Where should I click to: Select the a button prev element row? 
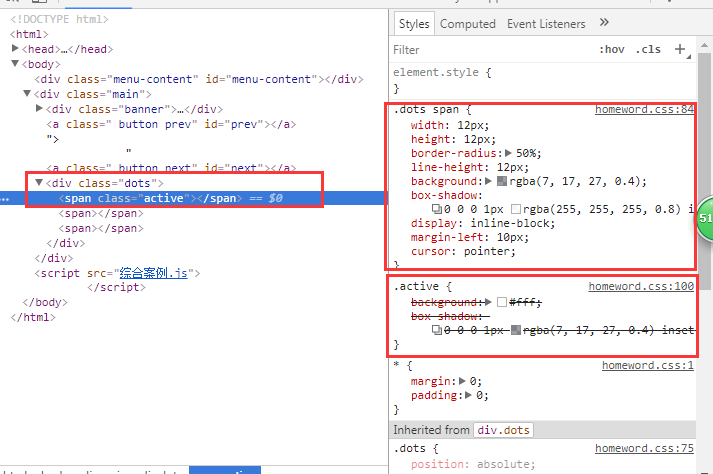(x=171, y=124)
